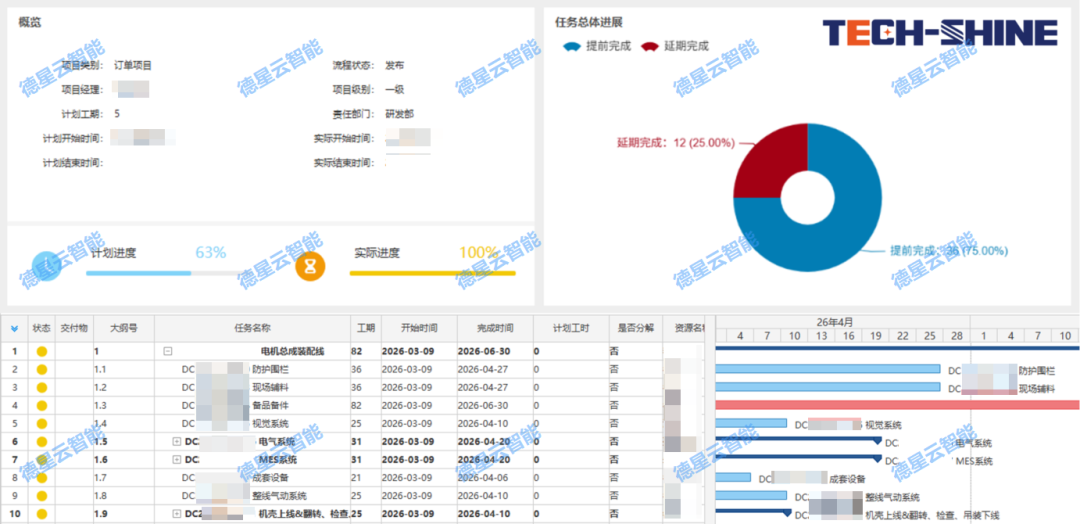Expand the 电气系统 task node
1080x524 pixels.
[x=176, y=441]
